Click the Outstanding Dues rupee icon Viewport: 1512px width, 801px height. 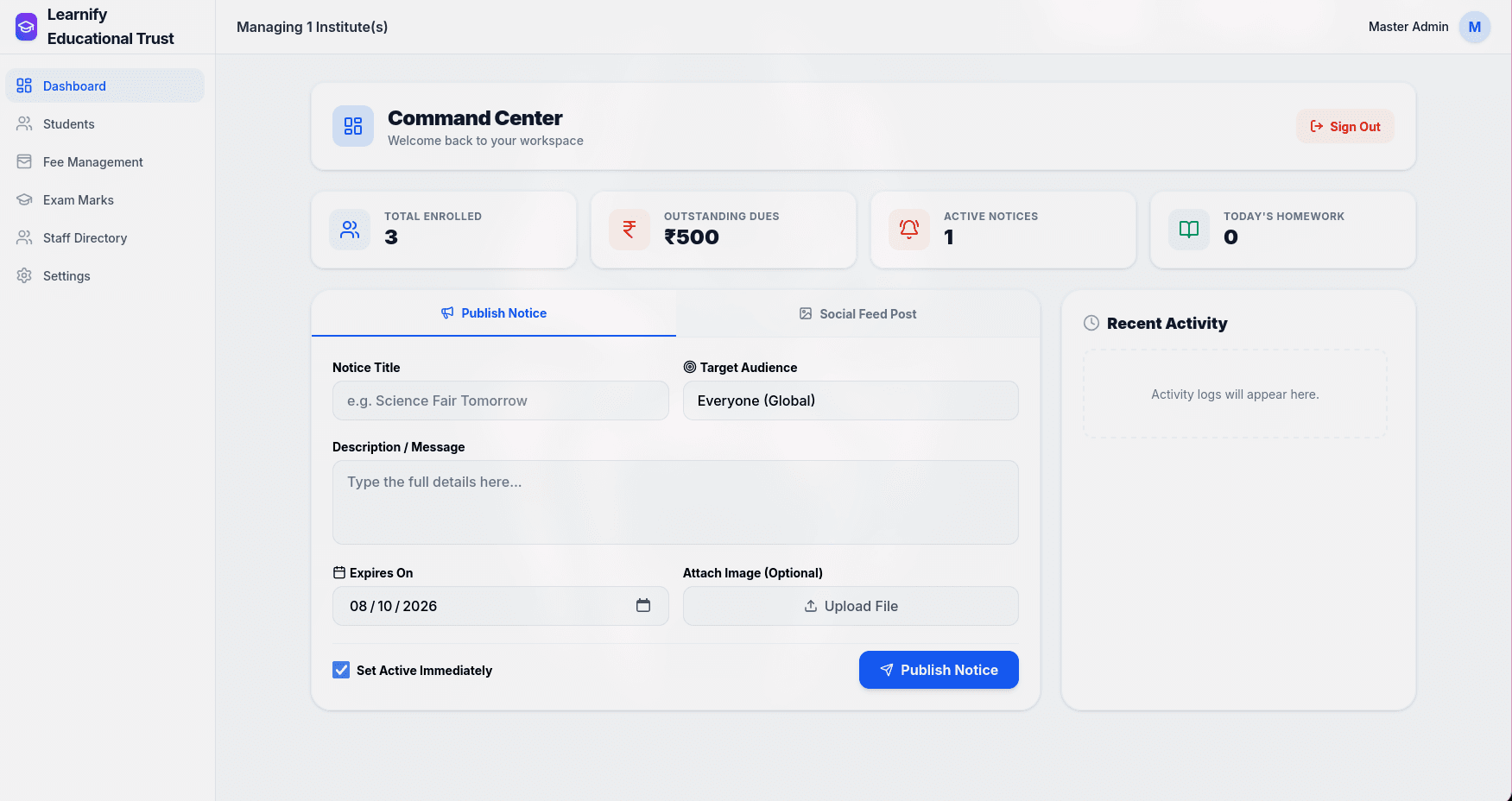(629, 230)
